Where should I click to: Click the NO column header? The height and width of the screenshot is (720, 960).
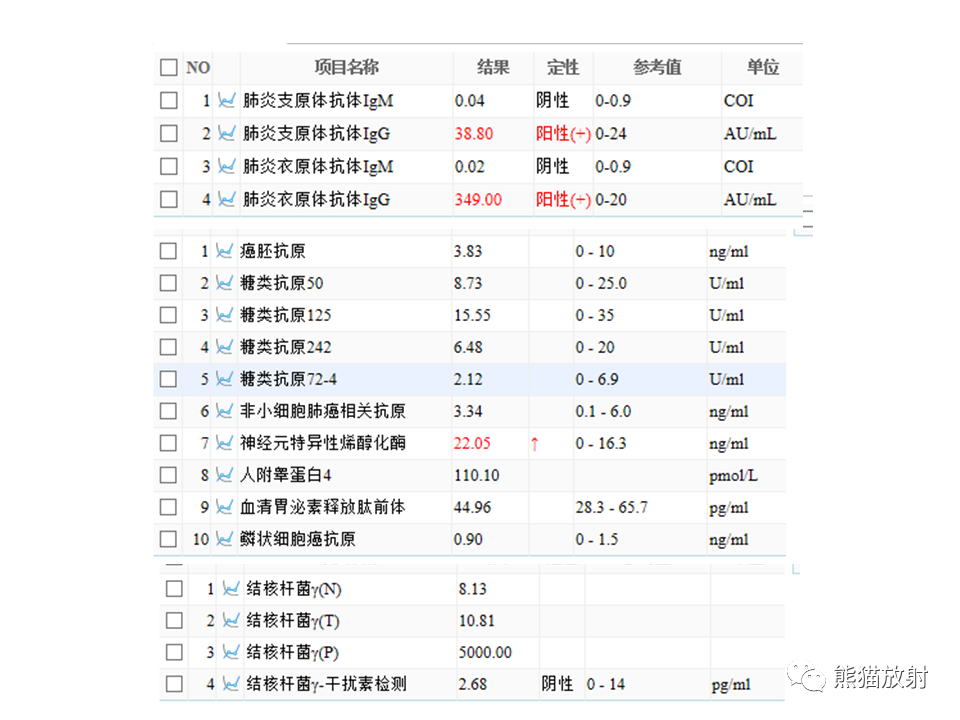(198, 67)
